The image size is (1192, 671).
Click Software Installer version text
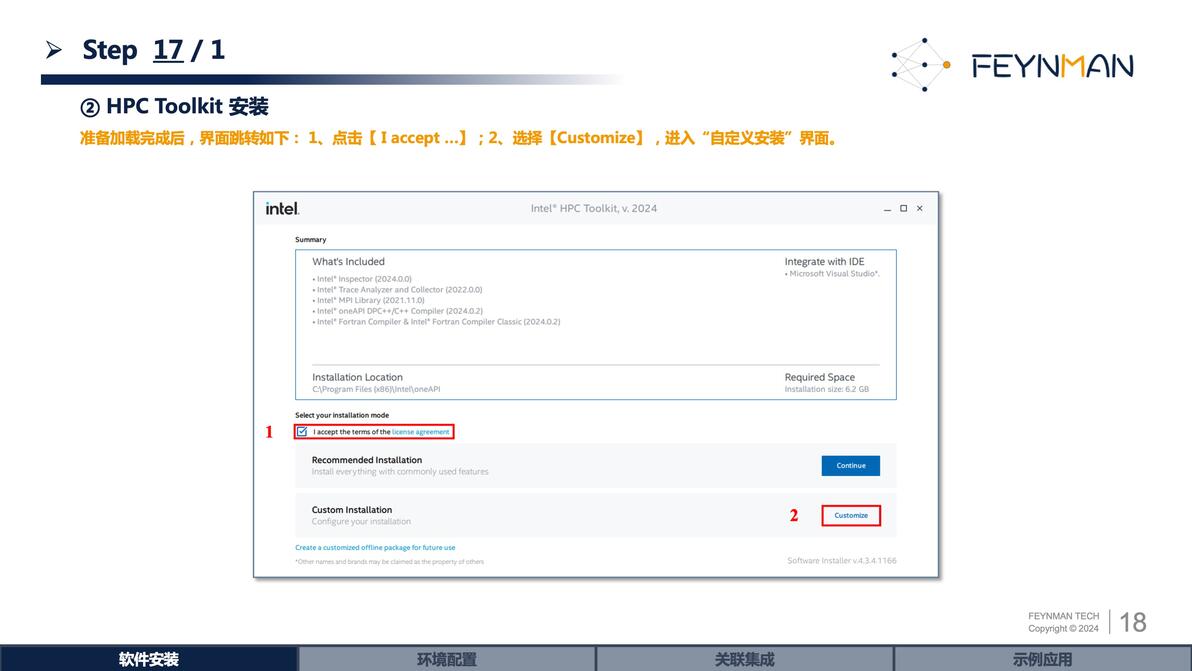coord(842,561)
